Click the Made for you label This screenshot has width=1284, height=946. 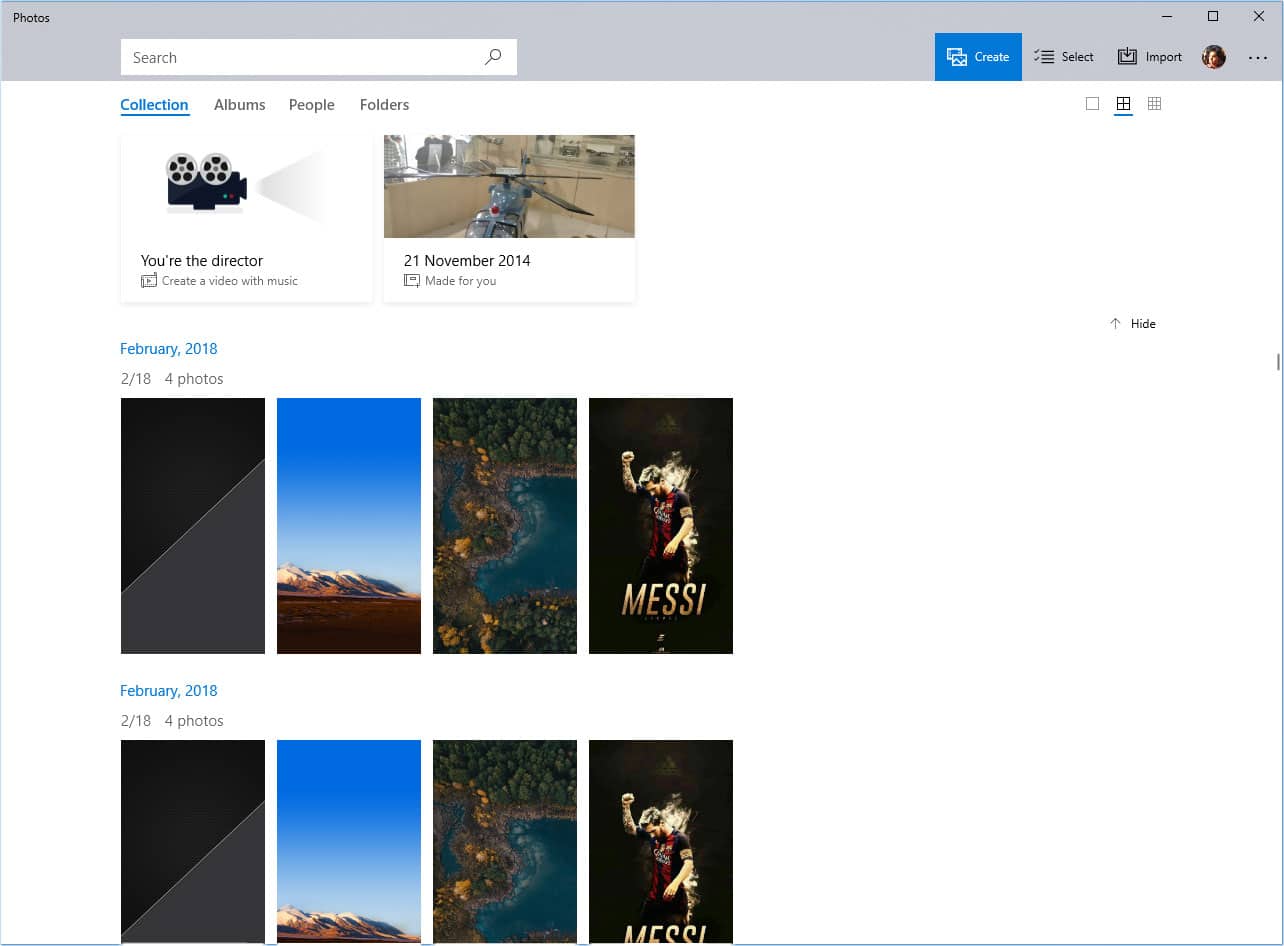pyautogui.click(x=460, y=281)
